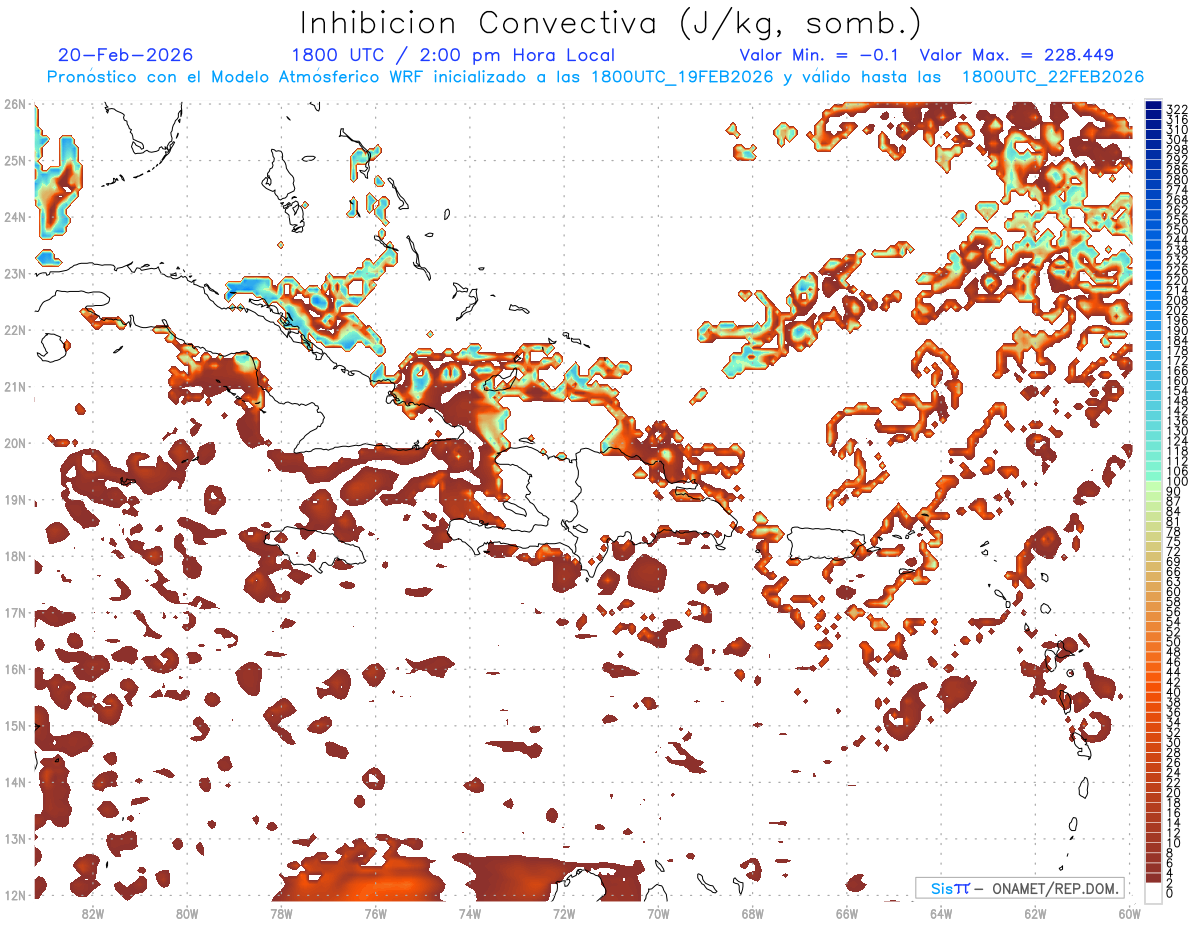Click the longitude label '76W'

coord(375,913)
